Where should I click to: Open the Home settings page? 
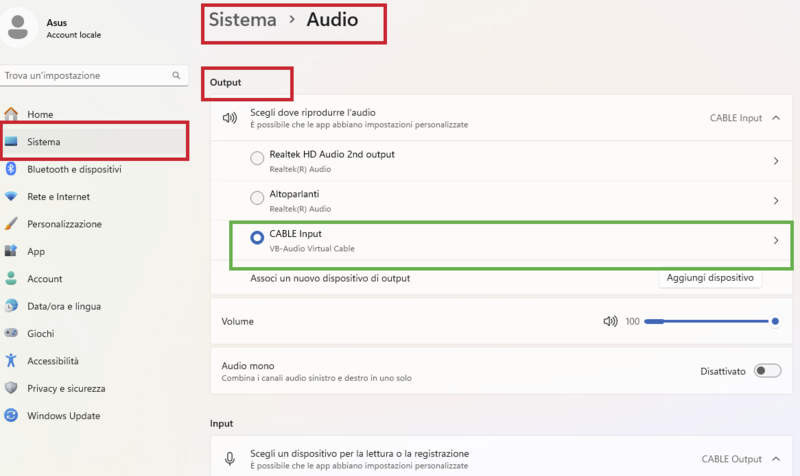click(x=40, y=115)
